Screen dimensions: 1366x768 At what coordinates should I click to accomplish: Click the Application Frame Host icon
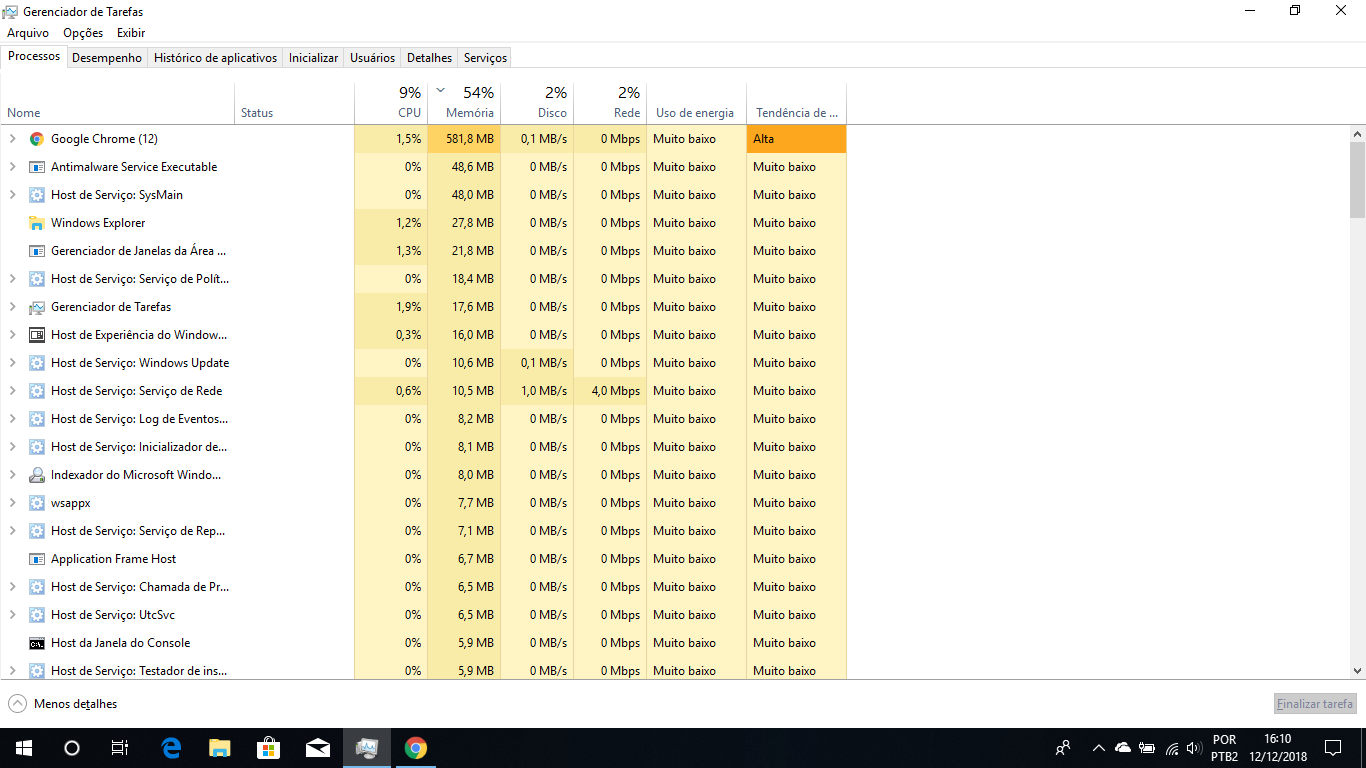pyautogui.click(x=37, y=559)
